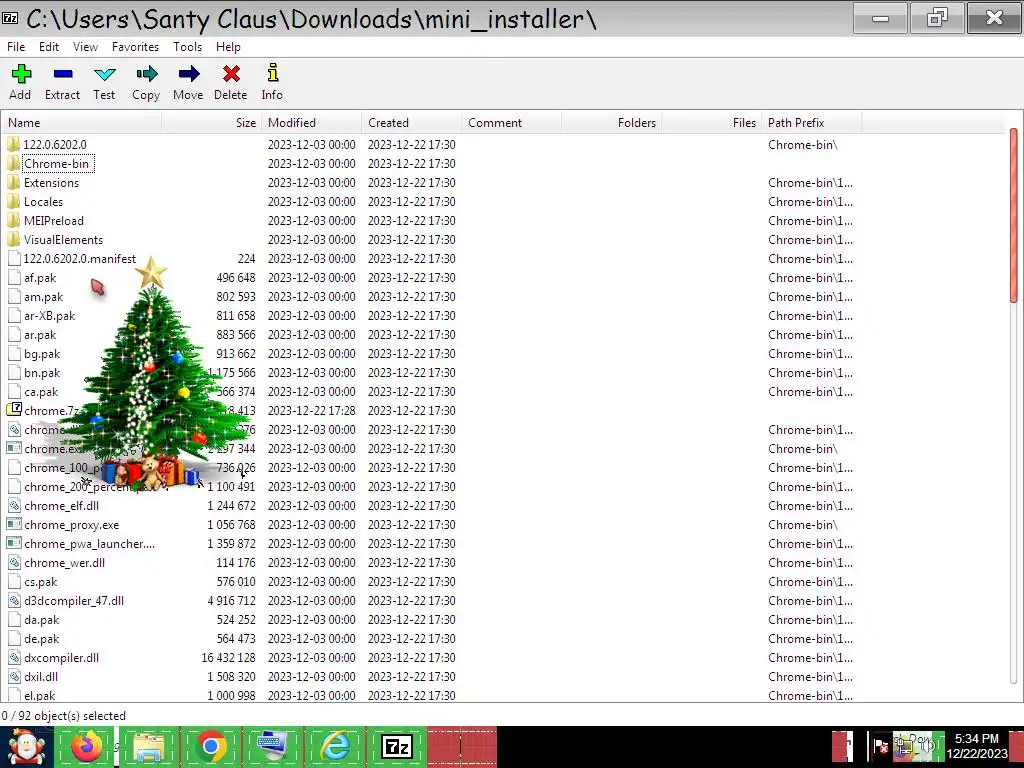Click the vertical scrollbar thumb

pos(1014,216)
